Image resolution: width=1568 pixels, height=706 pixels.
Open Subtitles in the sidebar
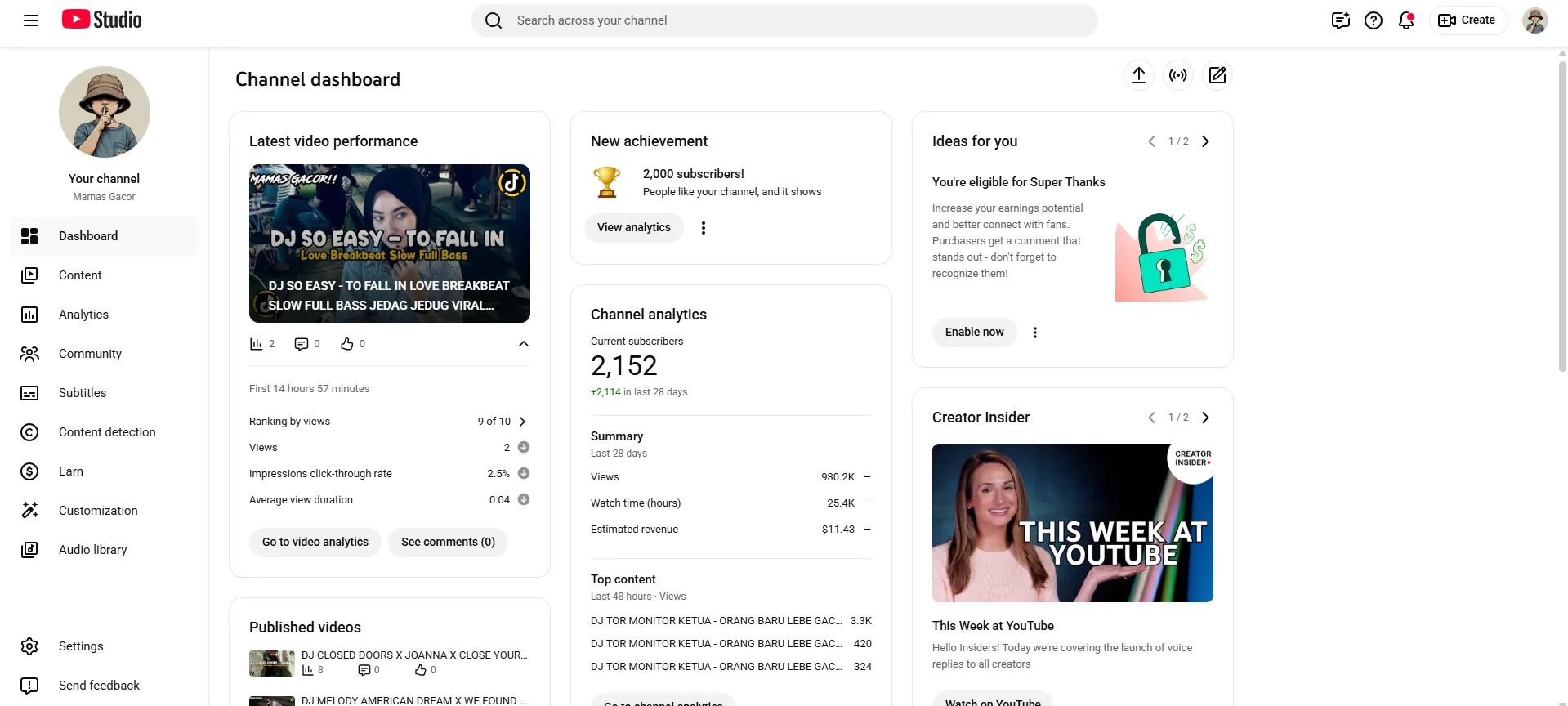click(105, 393)
